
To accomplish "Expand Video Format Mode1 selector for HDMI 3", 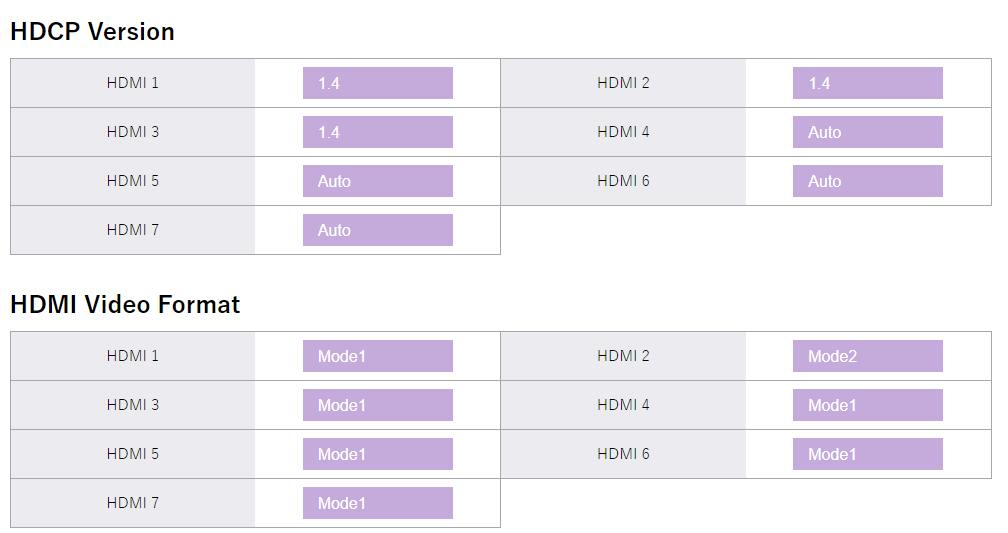I will click(x=377, y=405).
